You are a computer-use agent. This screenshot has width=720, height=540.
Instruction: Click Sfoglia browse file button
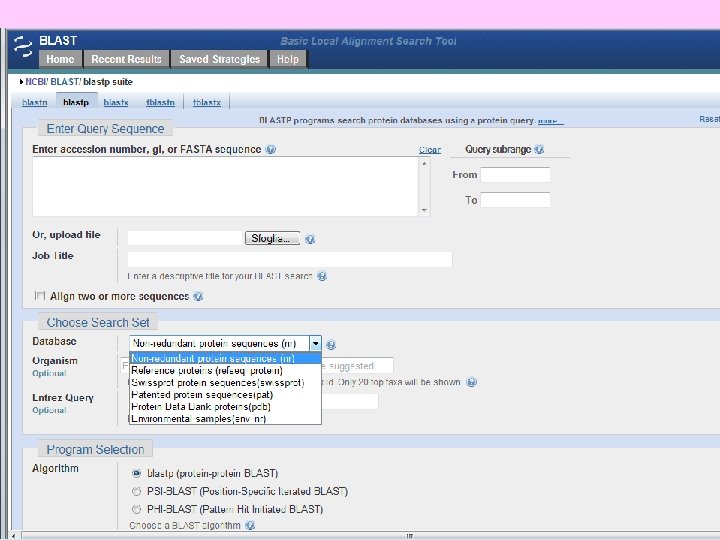coord(272,238)
